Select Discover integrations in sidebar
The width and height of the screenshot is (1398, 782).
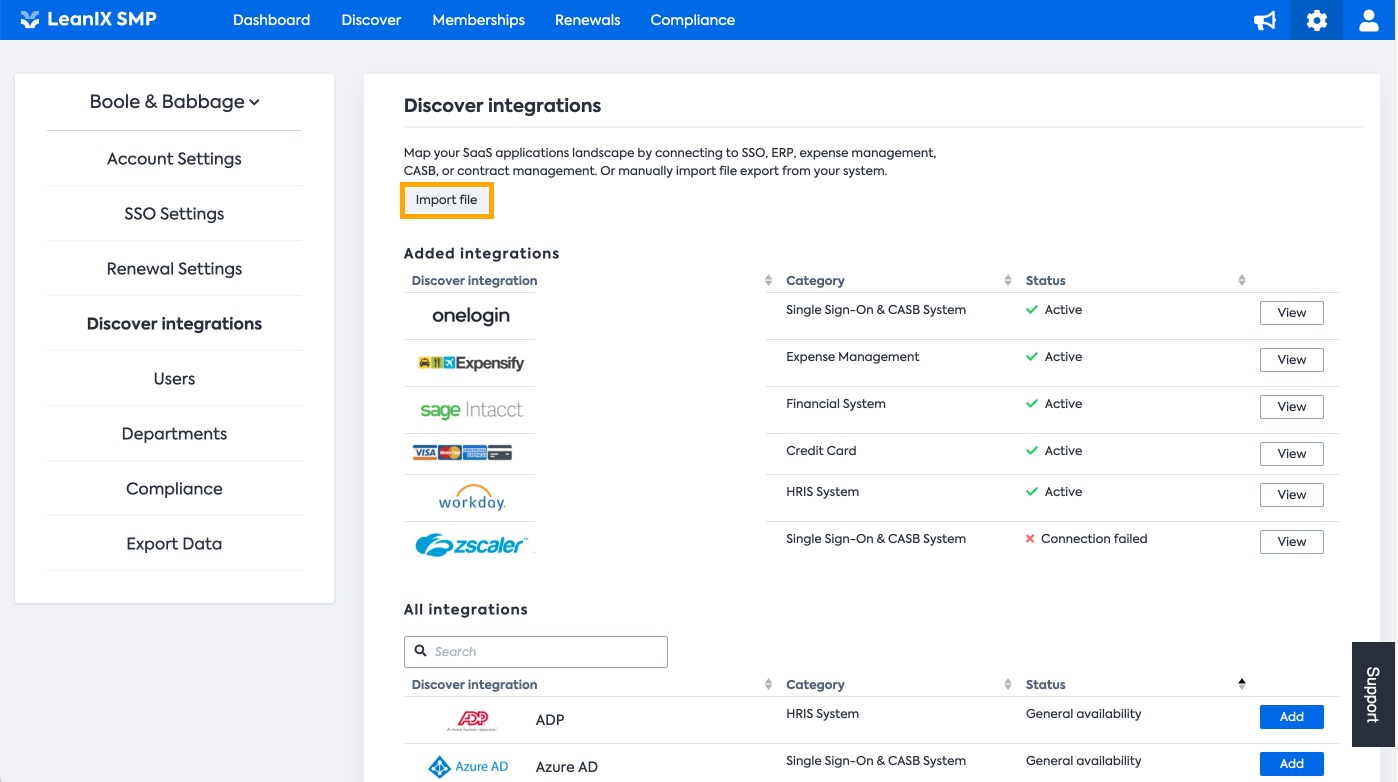pyautogui.click(x=174, y=324)
